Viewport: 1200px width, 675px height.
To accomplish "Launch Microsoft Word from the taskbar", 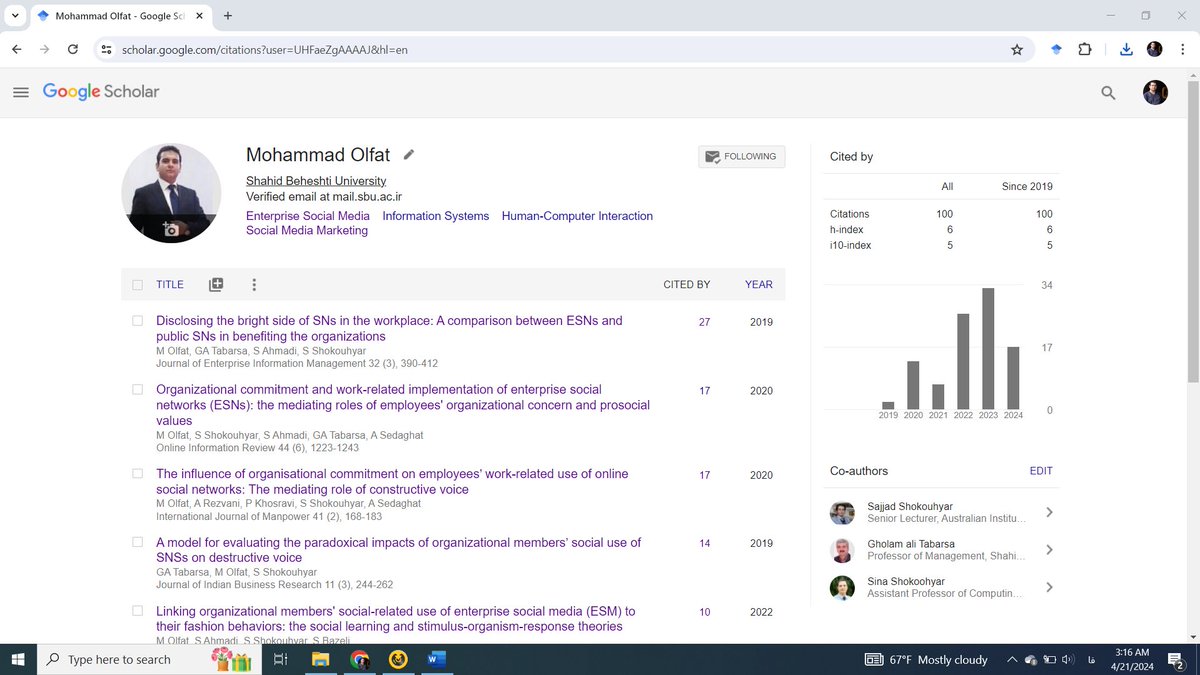I will (436, 659).
